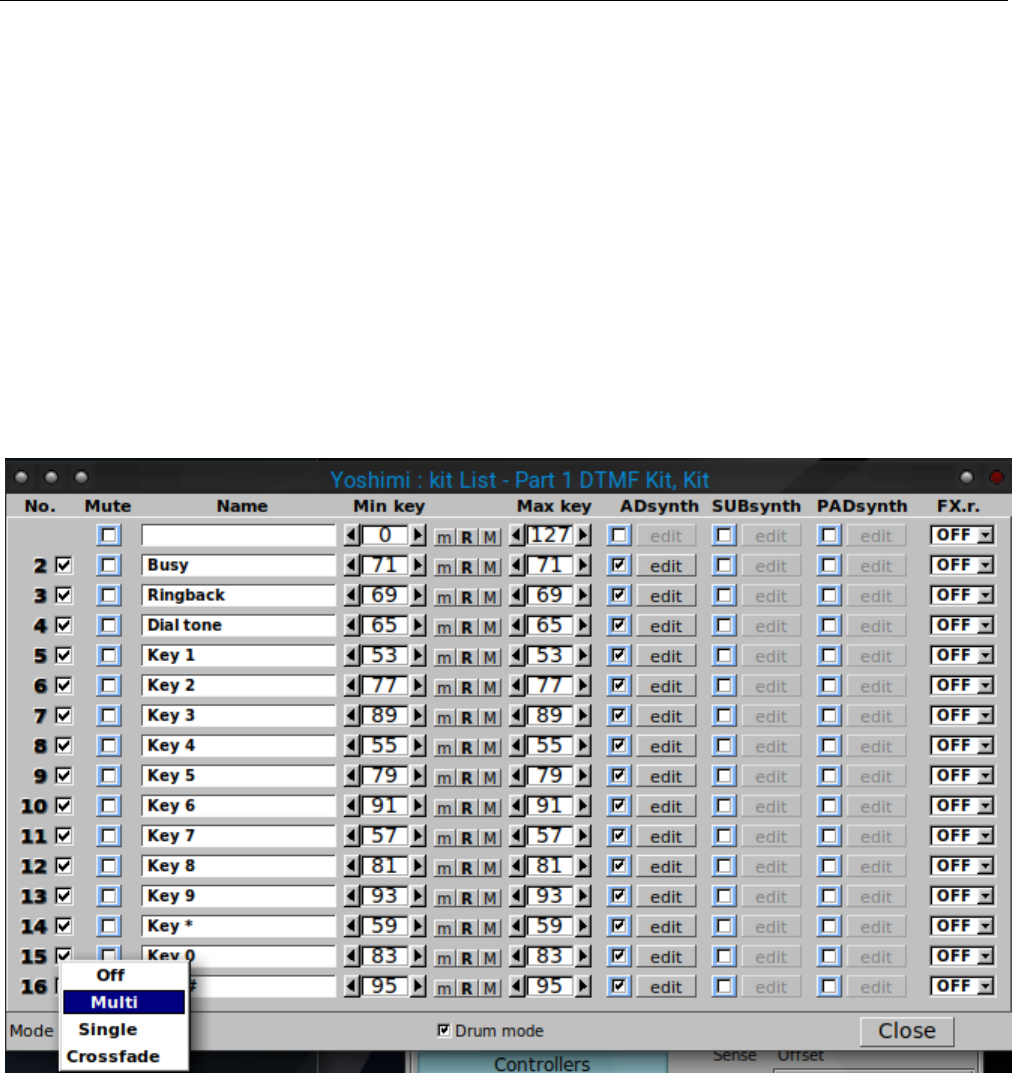Image resolution: width=1012 pixels, height=1073 pixels.
Task: Open FX.r dropdown for Key 7 row
Action: pyautogui.click(x=961, y=836)
